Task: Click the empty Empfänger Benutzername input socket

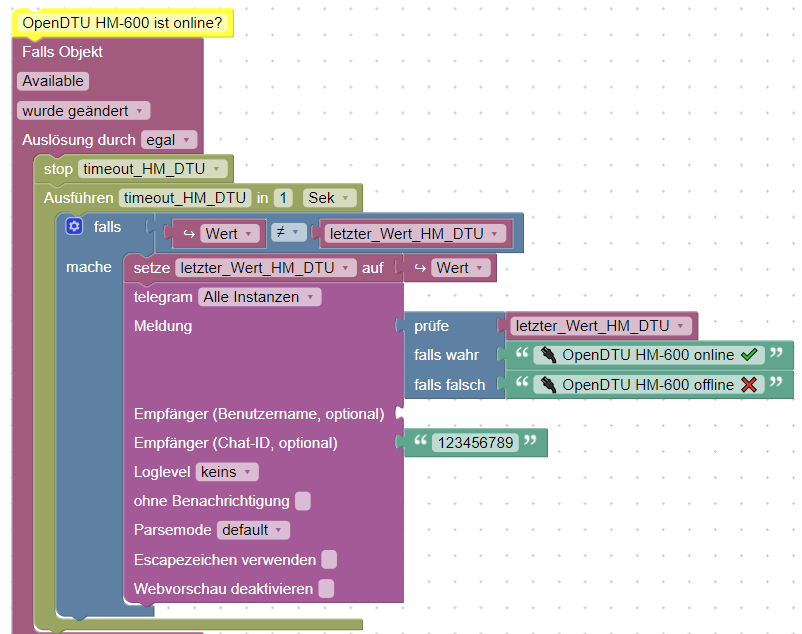Action: [x=400, y=414]
